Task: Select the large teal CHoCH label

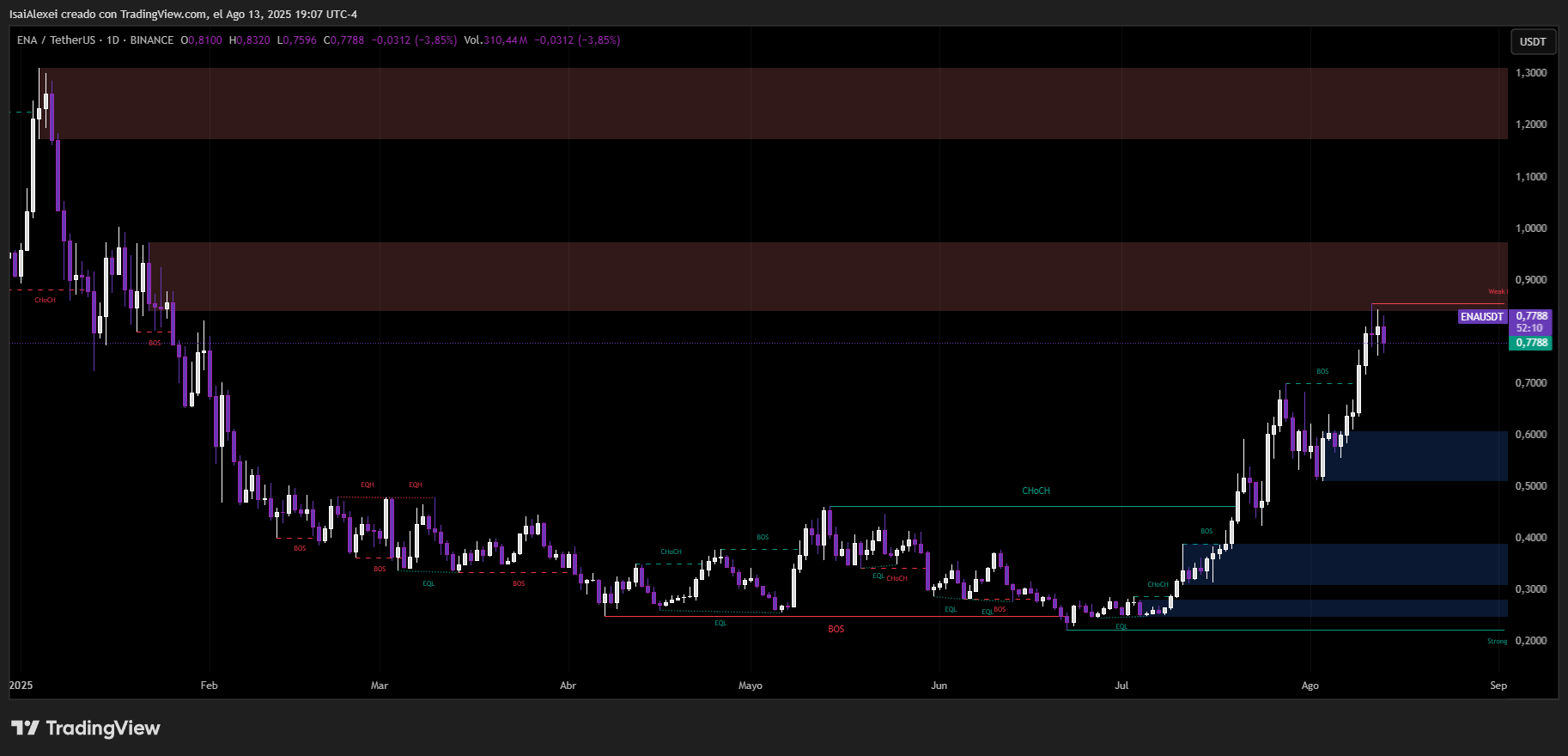Action: [1036, 491]
